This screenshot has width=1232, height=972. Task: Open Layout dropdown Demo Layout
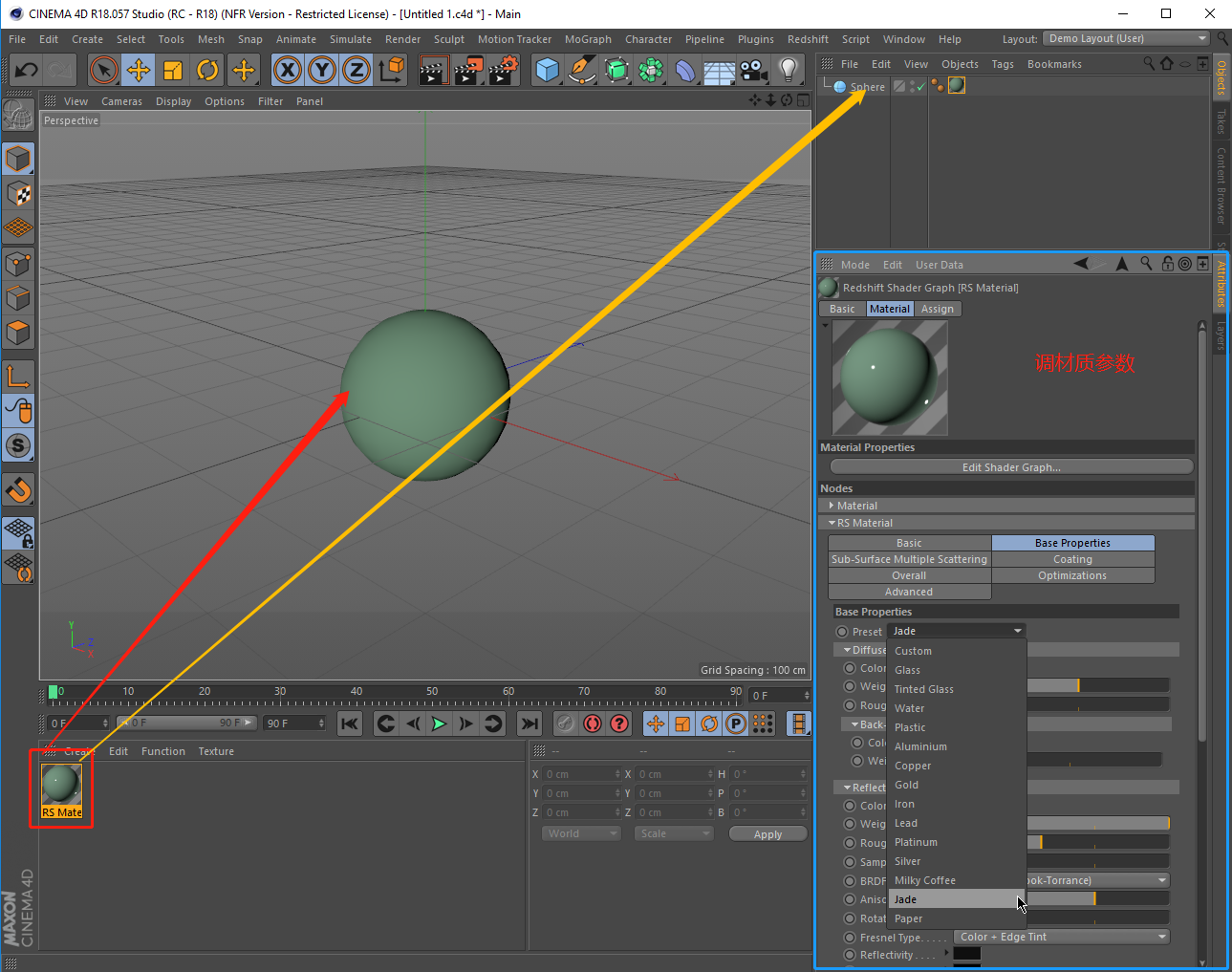pyautogui.click(x=1126, y=38)
